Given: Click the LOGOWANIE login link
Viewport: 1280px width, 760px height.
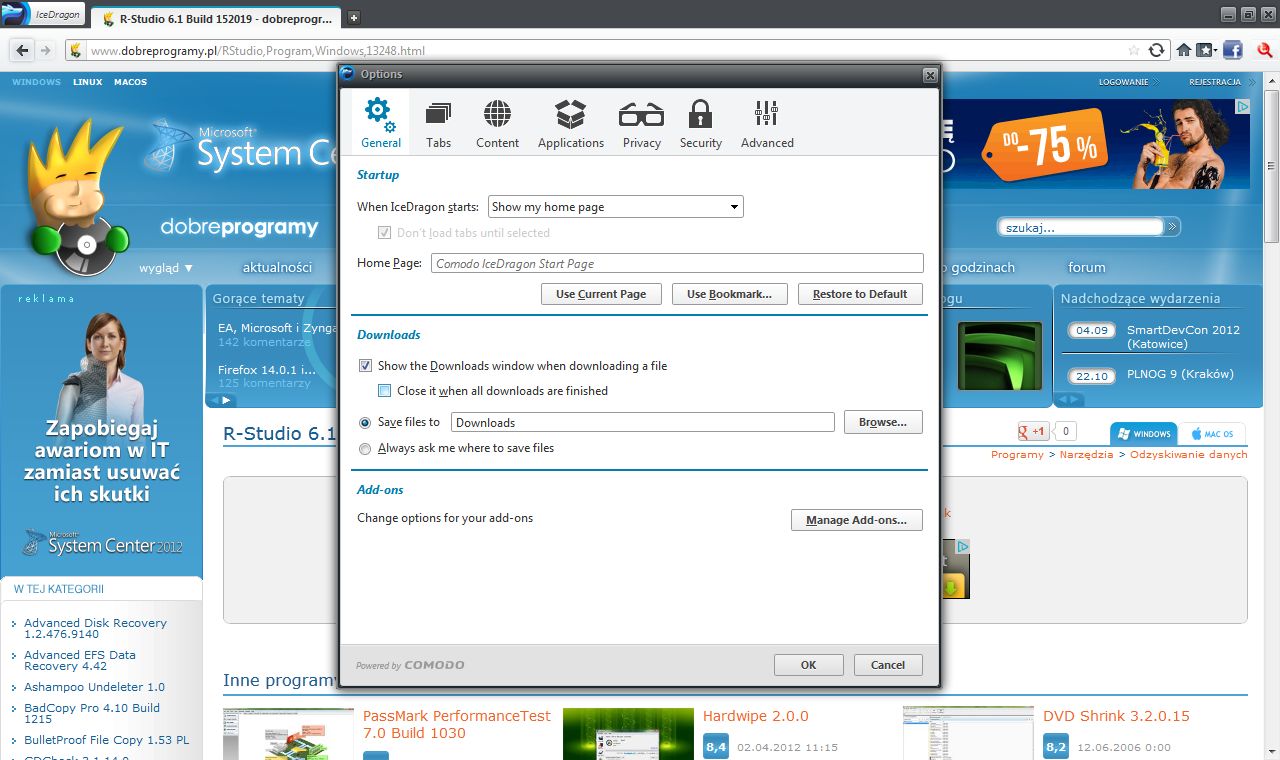Looking at the screenshot, I should coord(1123,82).
